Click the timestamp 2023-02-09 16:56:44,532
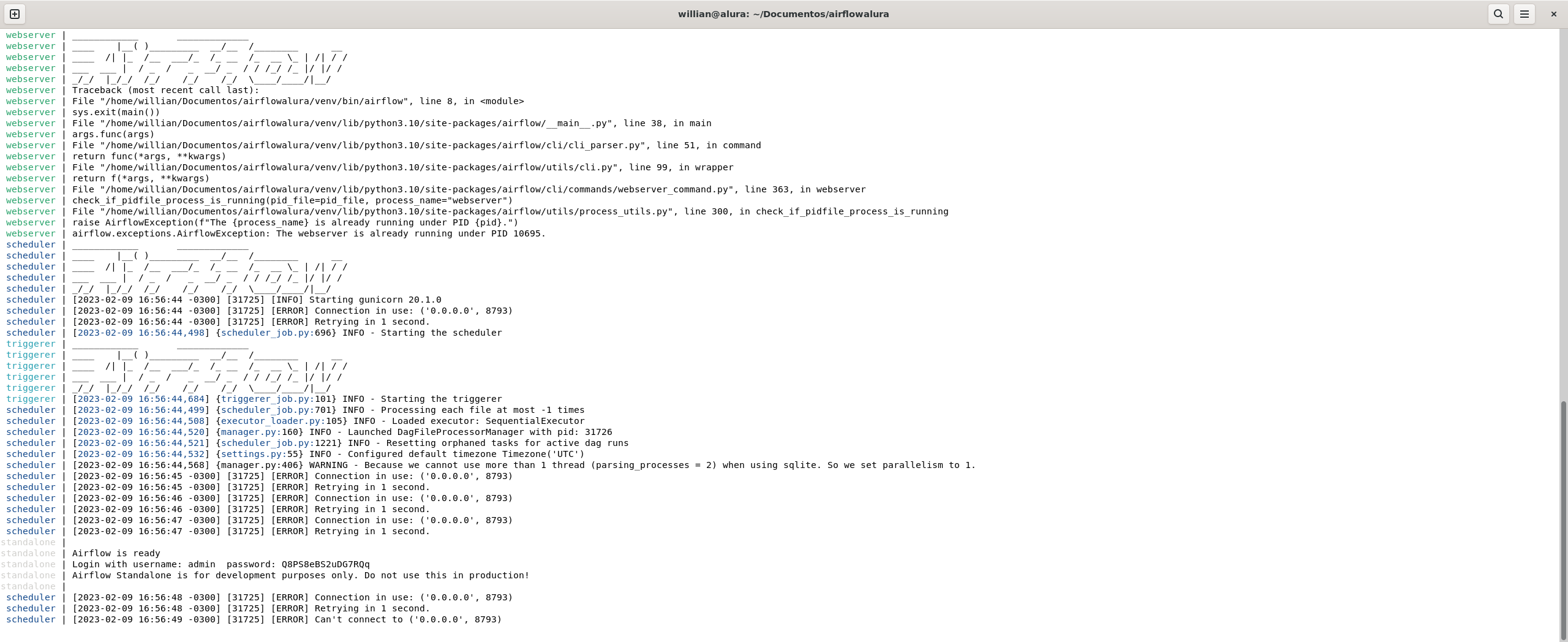The height and width of the screenshot is (642, 1568). pos(141,454)
